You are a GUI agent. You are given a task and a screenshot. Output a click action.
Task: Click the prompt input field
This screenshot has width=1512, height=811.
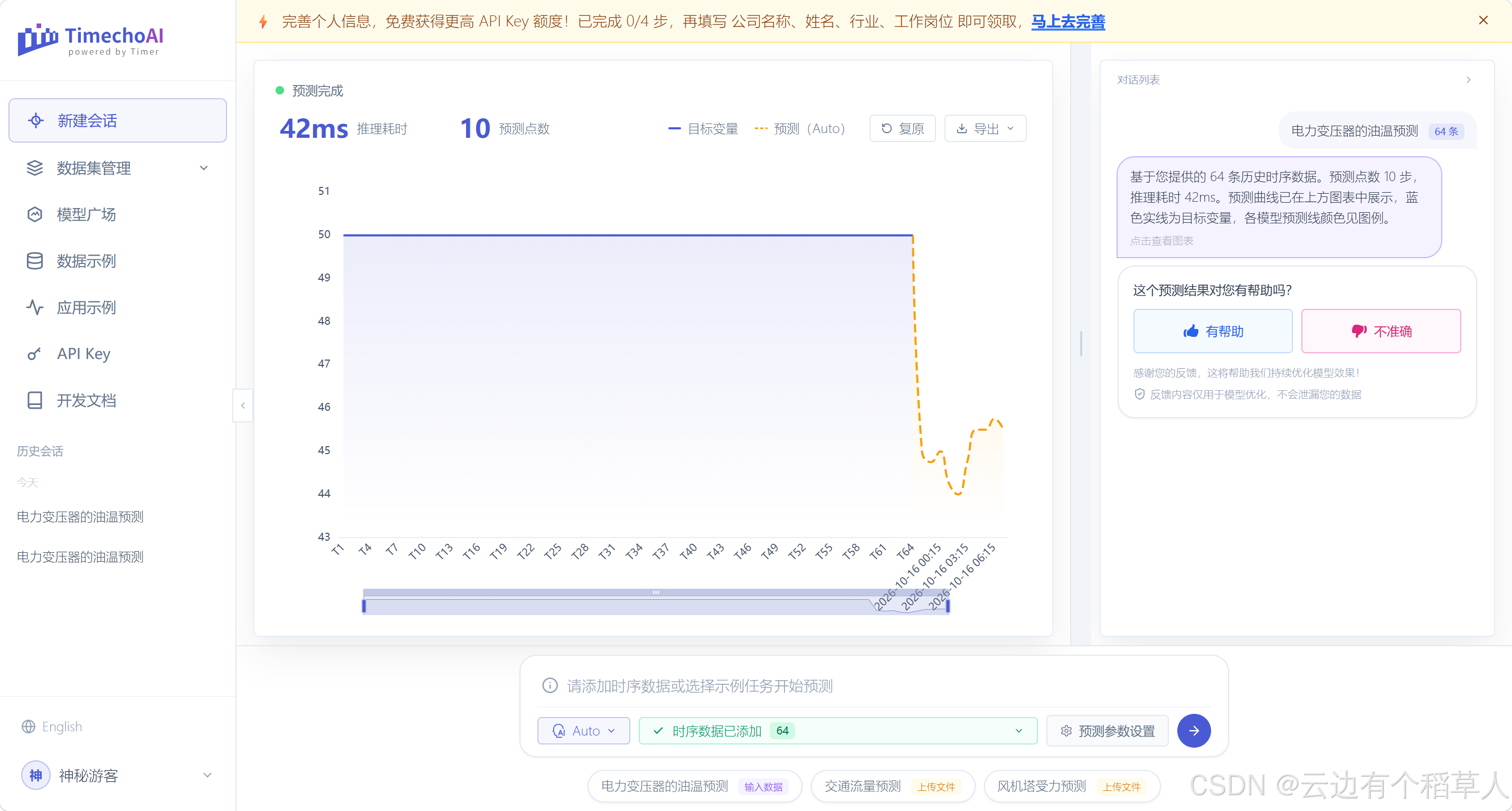pyautogui.click(x=875, y=685)
